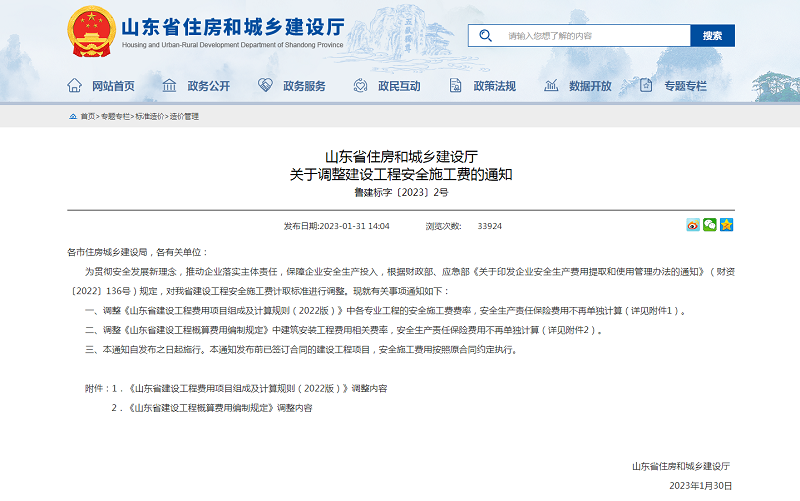The width and height of the screenshot is (800, 501).
Task: Add to favorites with star icon
Action: click(727, 224)
